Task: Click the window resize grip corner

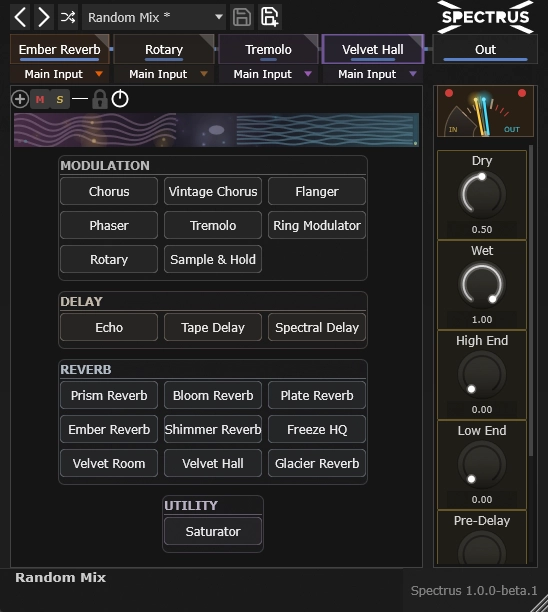Action: [539, 603]
